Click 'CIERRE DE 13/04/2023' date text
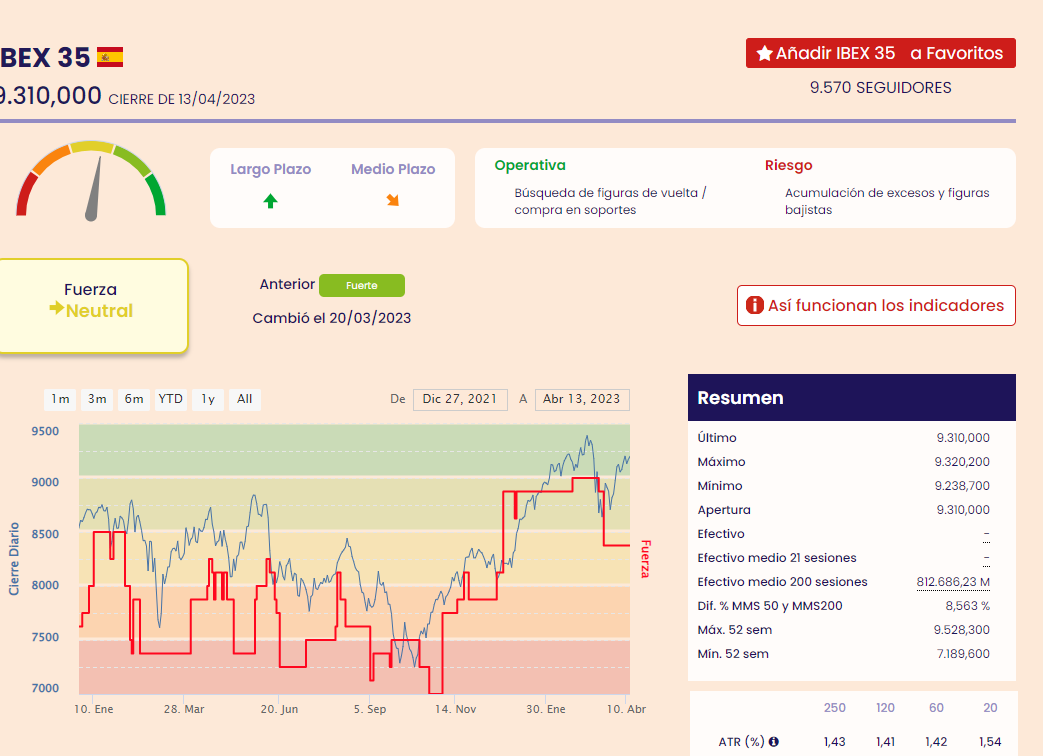The image size is (1043, 756). [x=182, y=99]
